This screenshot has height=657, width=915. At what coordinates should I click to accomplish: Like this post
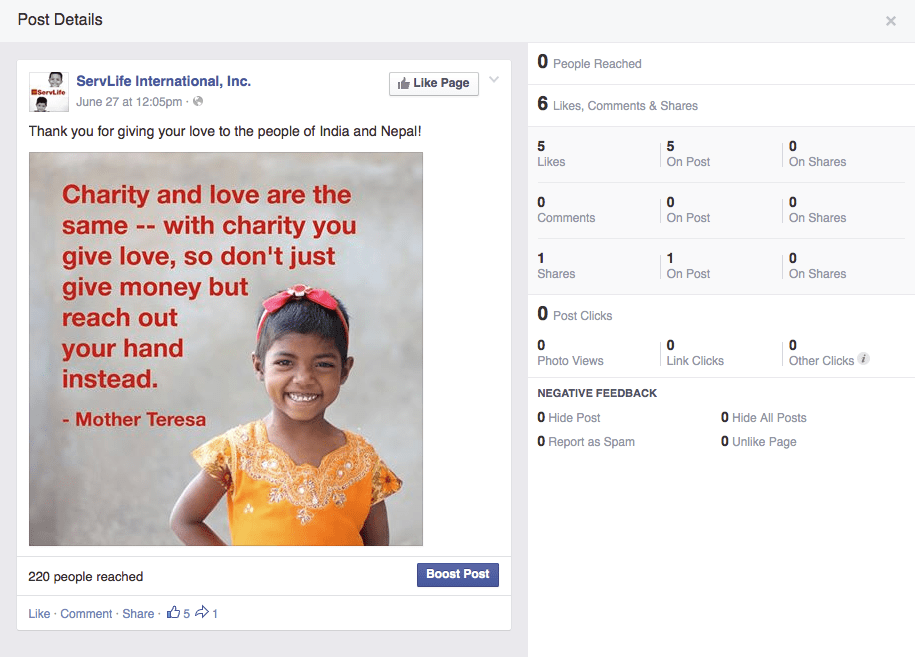coord(39,614)
